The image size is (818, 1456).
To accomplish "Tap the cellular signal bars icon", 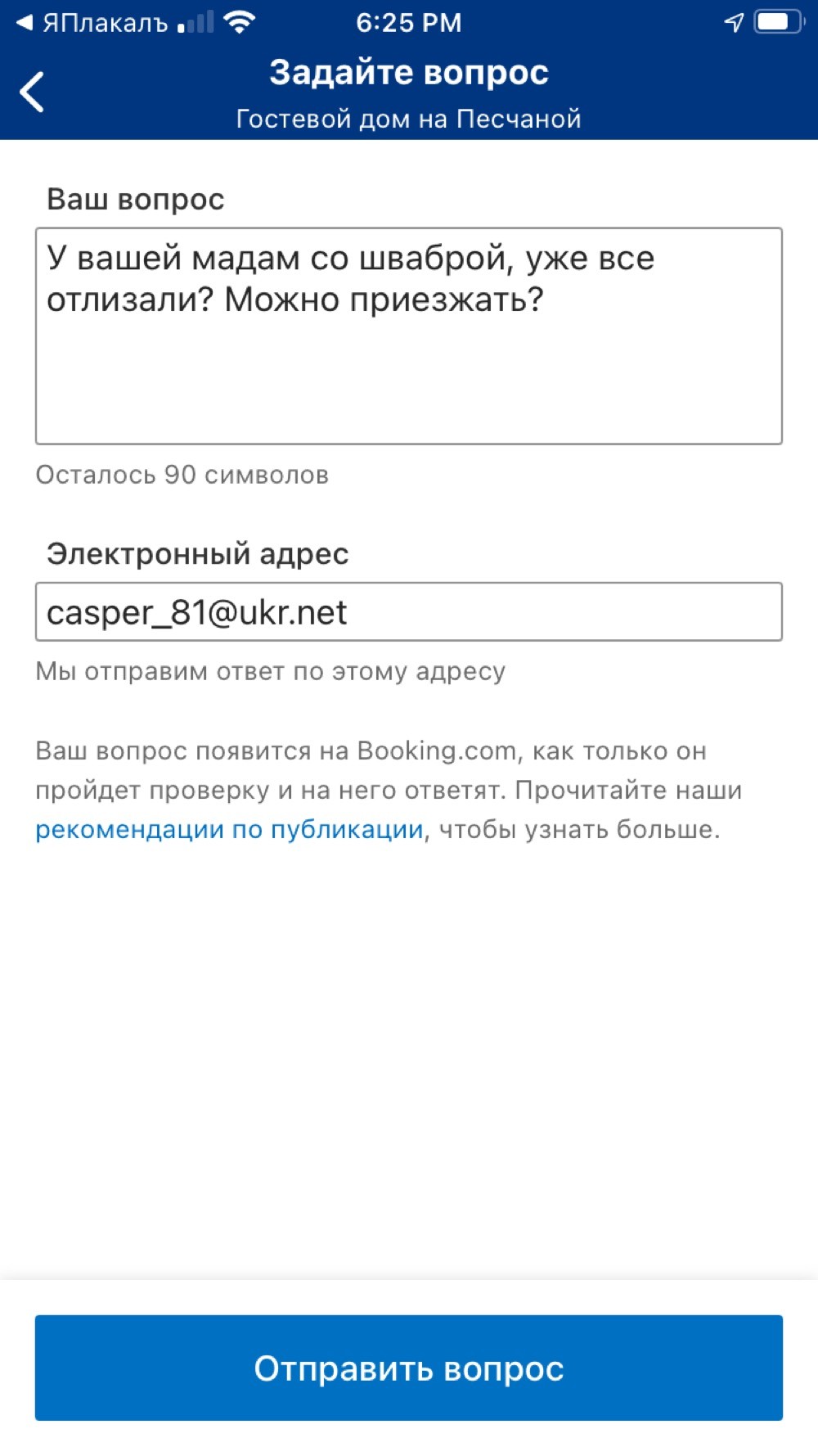I will [x=195, y=23].
